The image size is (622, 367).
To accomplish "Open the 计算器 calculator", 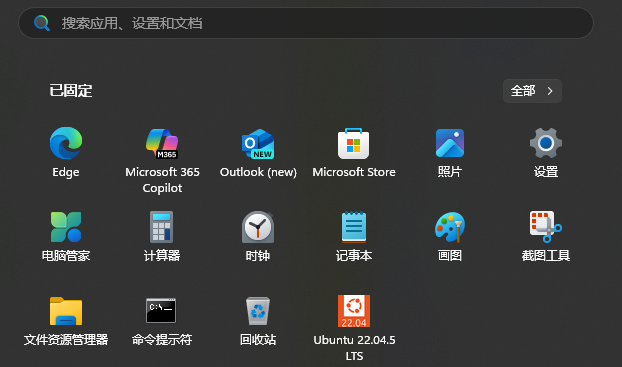I will click(162, 227).
